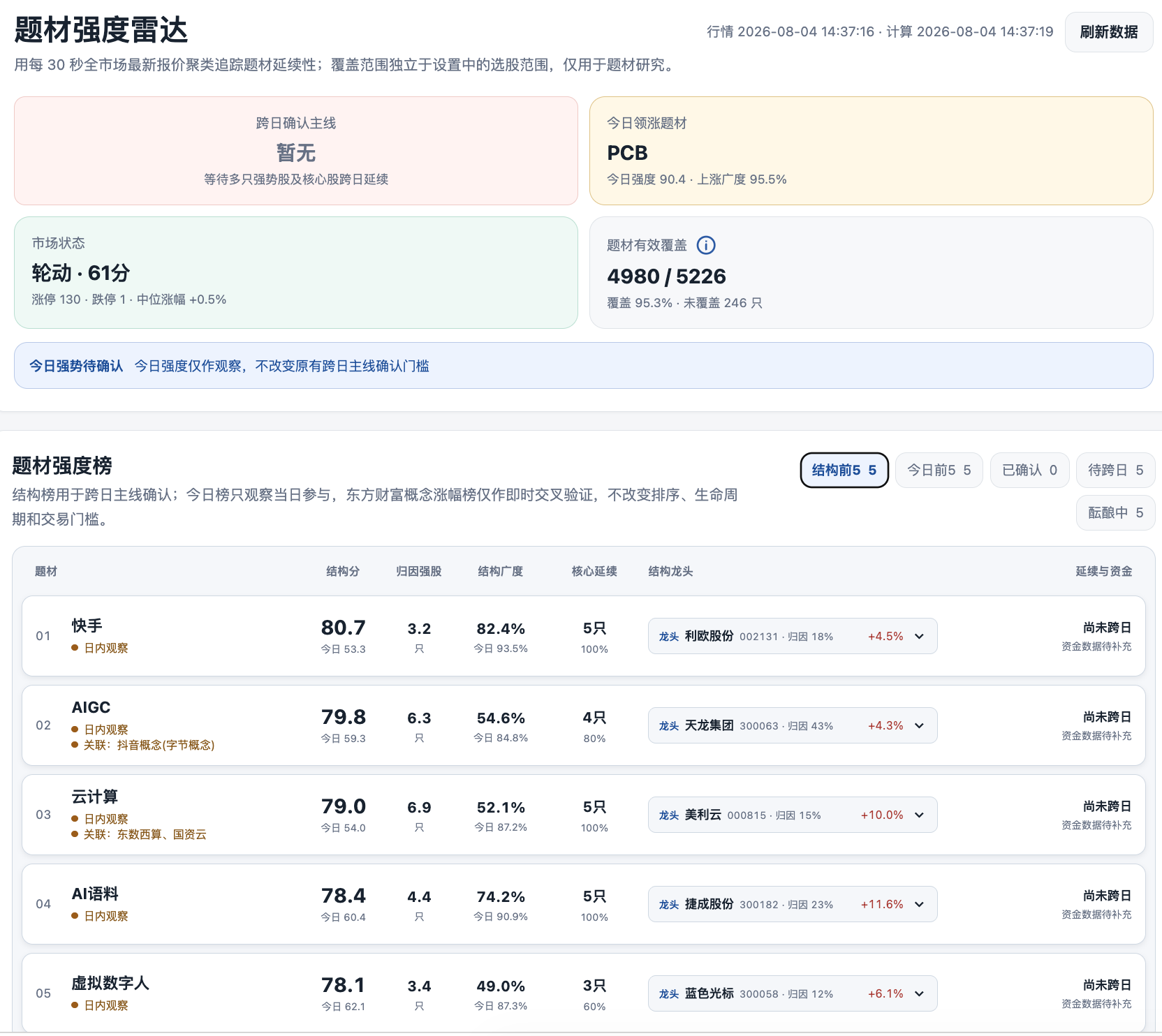The image size is (1162, 1036).
Task: Click the 跨日确认主线 card showing 暂无
Action: tap(296, 151)
